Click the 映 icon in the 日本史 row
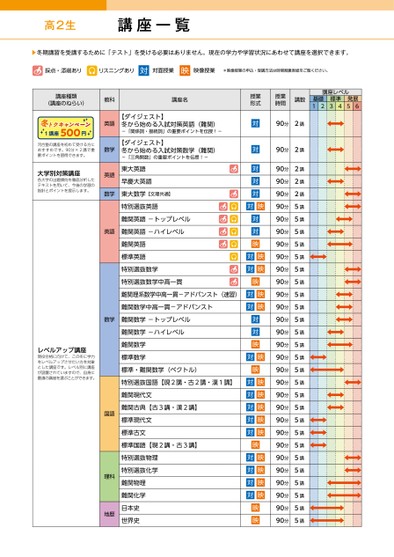This screenshot has width=394, height=557. [x=255, y=508]
